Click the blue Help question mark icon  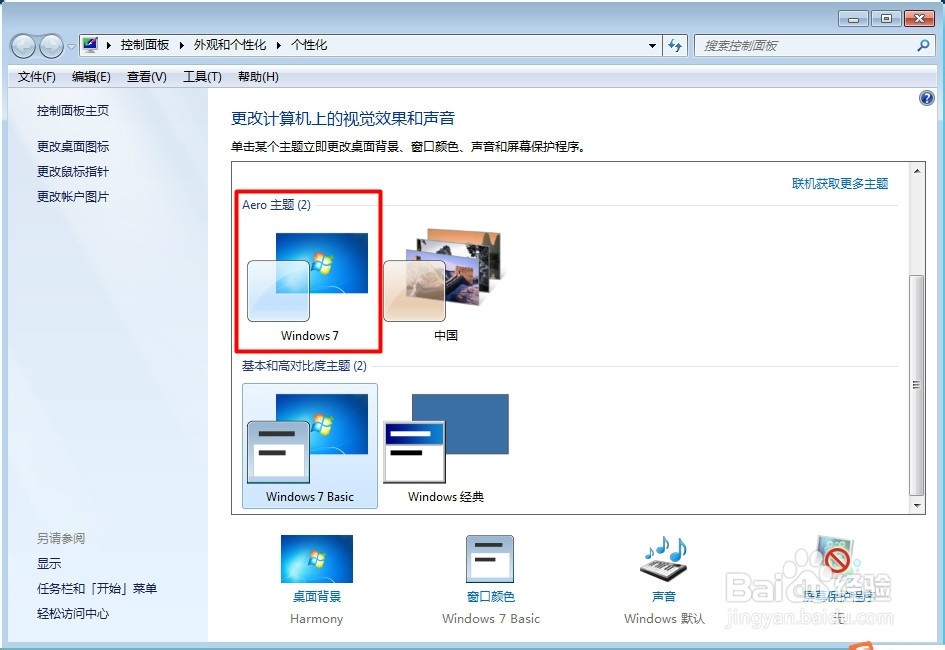pyautogui.click(x=926, y=98)
